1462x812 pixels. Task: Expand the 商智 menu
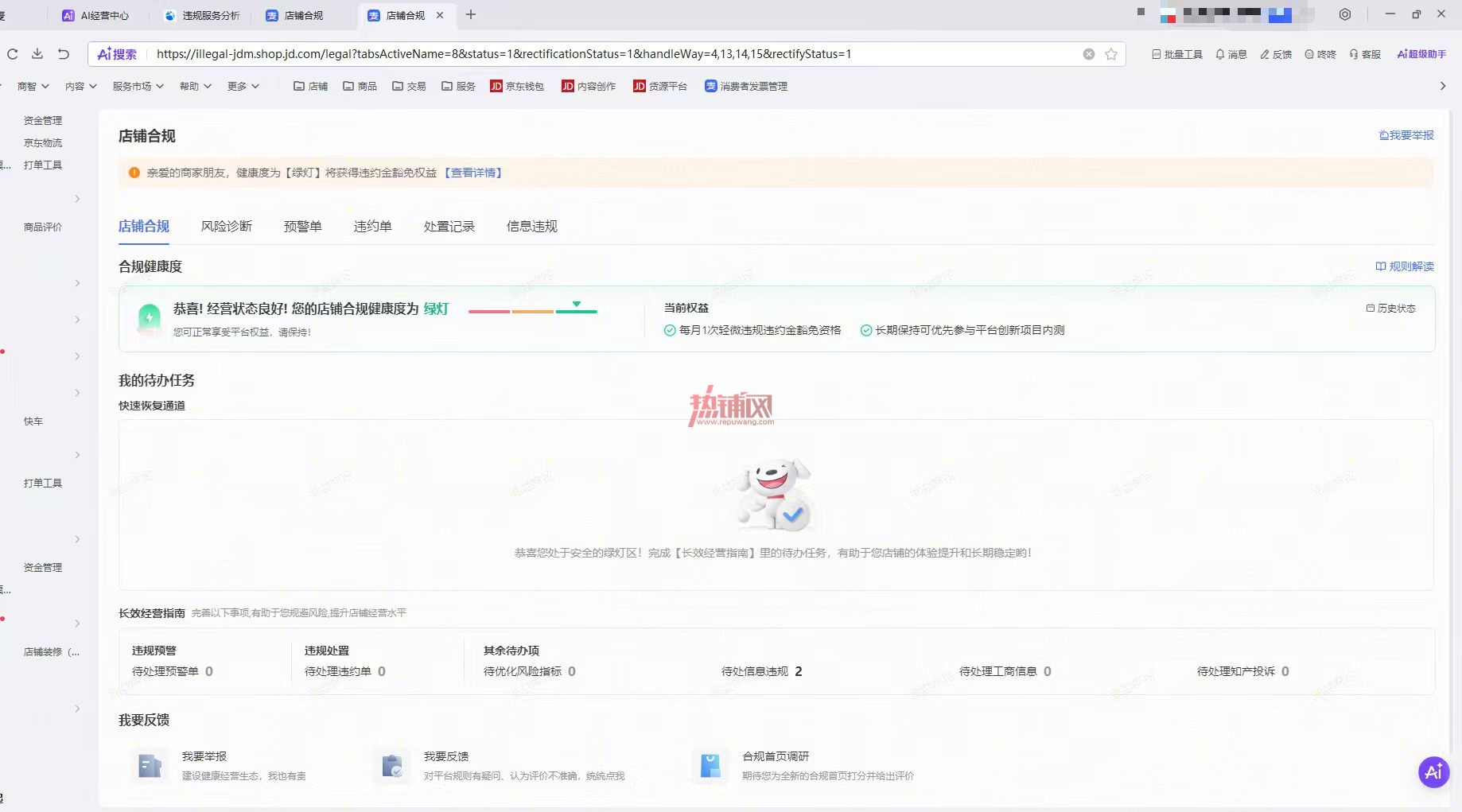point(33,86)
